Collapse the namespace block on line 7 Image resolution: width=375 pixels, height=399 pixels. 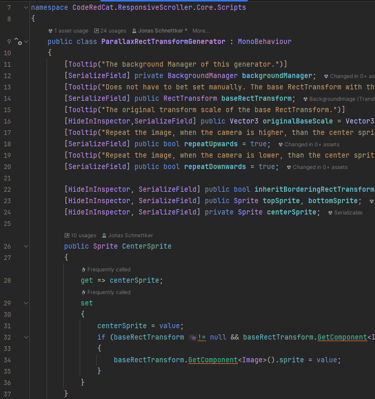26,7
